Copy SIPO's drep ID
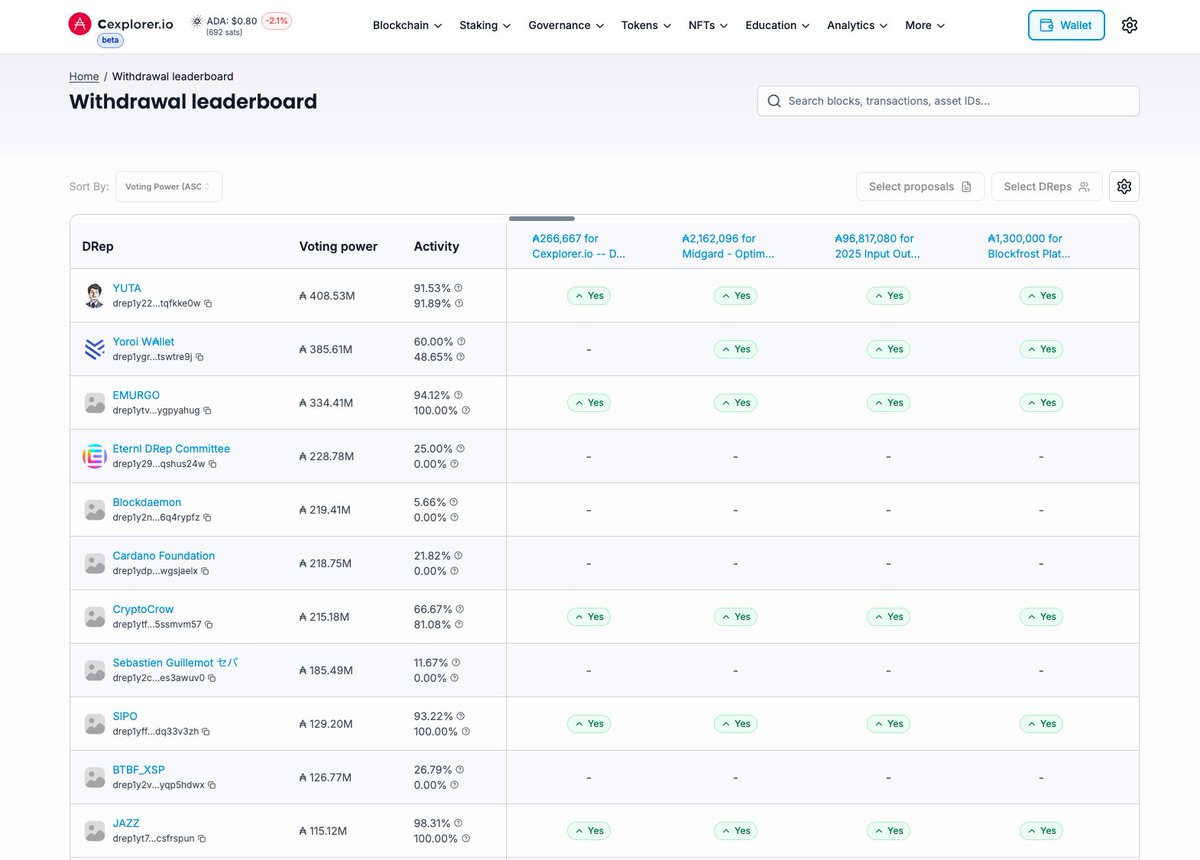 206,731
